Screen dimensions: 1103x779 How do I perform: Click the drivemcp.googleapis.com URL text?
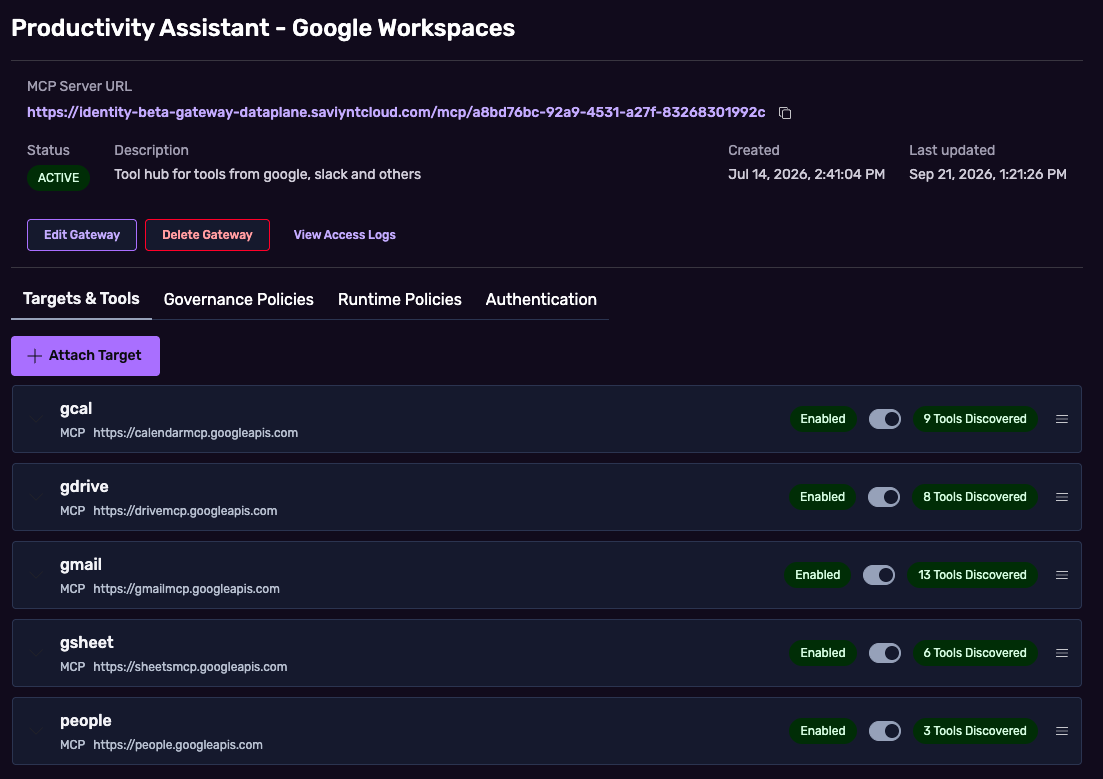185,512
